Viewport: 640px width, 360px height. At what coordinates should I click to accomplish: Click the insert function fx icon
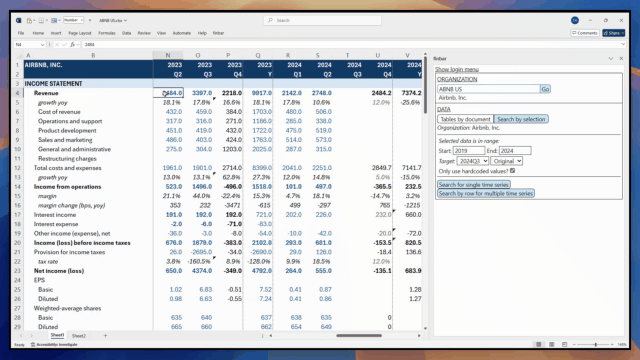point(72,44)
